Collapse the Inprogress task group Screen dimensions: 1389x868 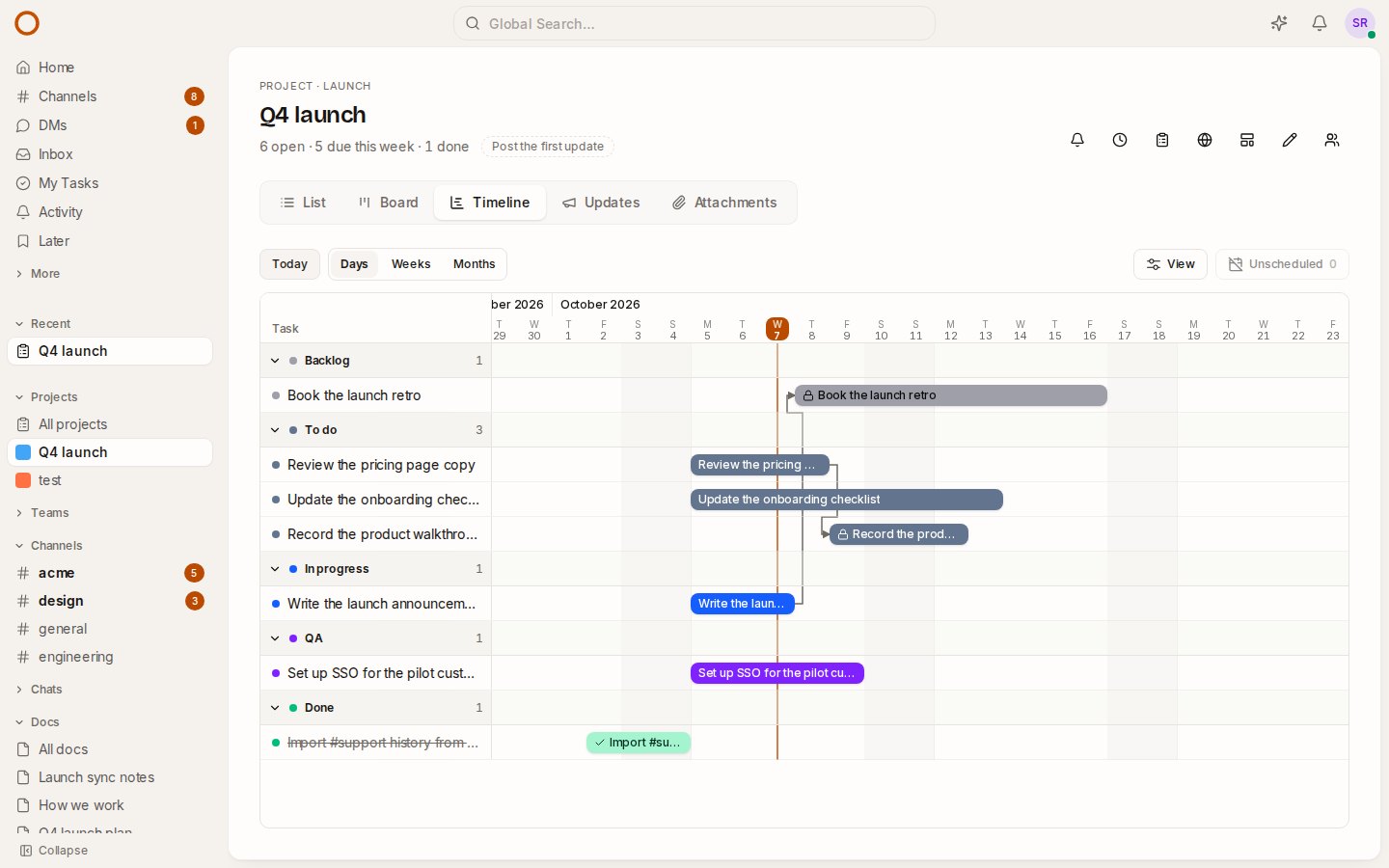[x=275, y=569]
